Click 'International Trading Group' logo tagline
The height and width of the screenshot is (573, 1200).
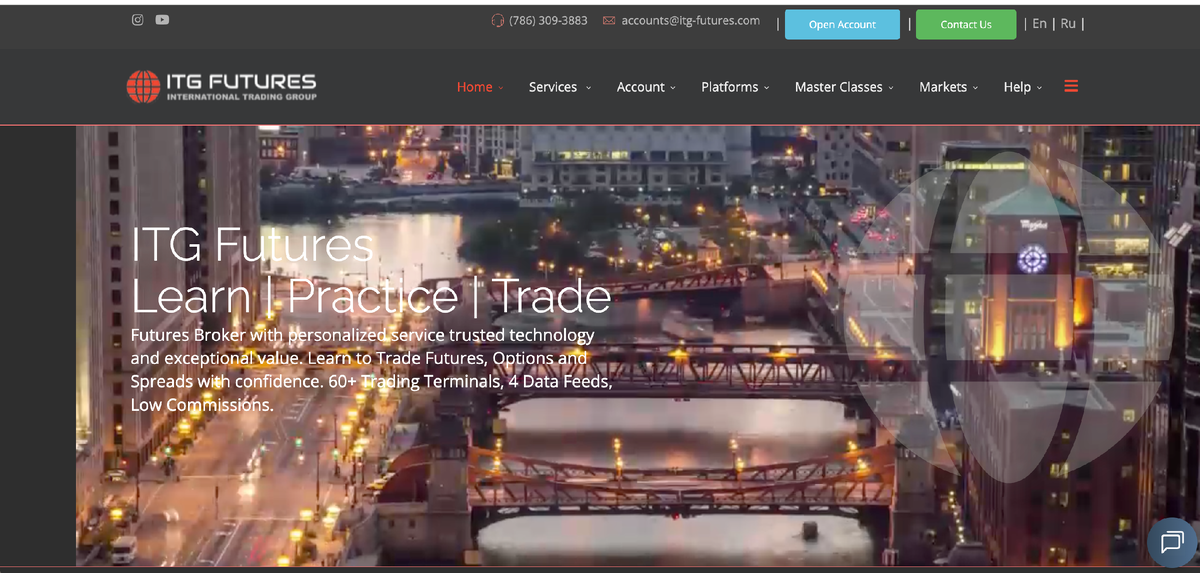click(x=241, y=97)
